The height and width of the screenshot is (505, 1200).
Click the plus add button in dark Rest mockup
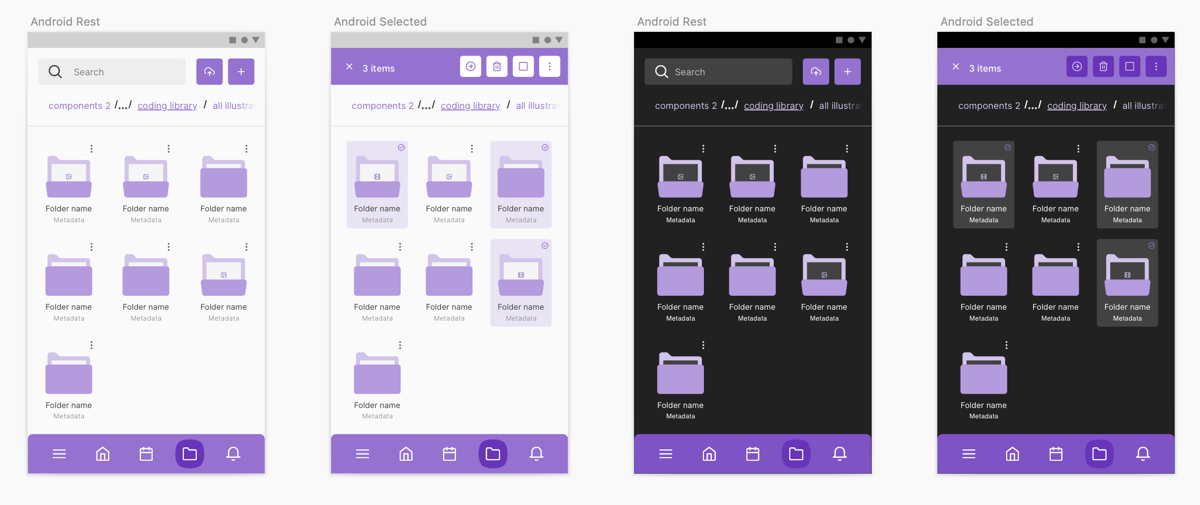coord(848,72)
